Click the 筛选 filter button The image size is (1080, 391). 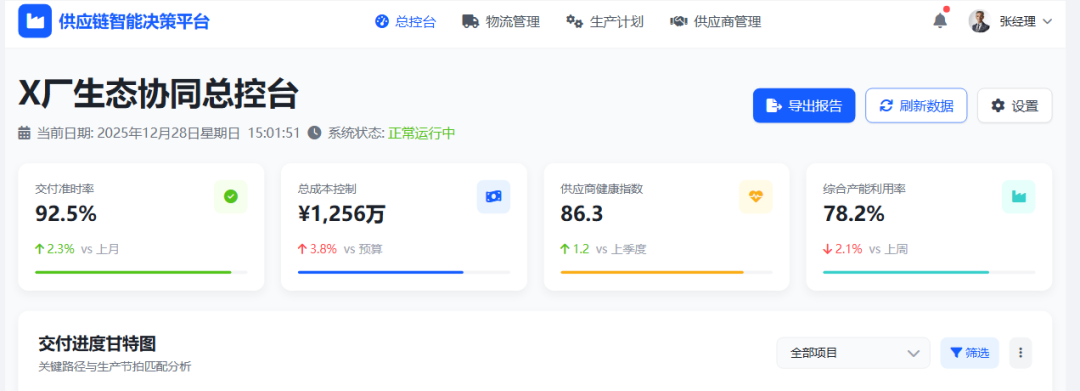coord(970,353)
